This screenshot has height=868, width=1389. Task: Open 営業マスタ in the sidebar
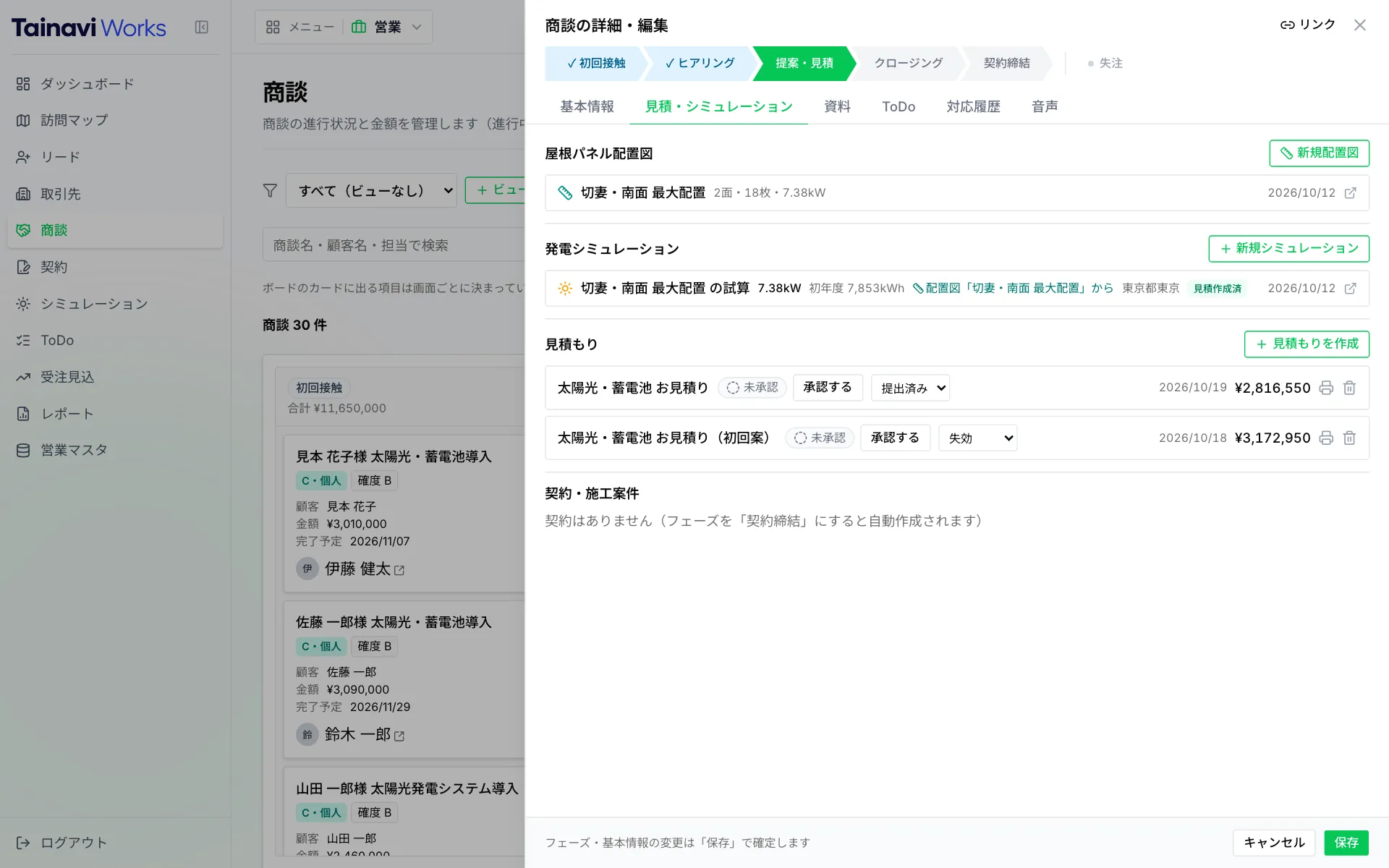[x=115, y=450]
